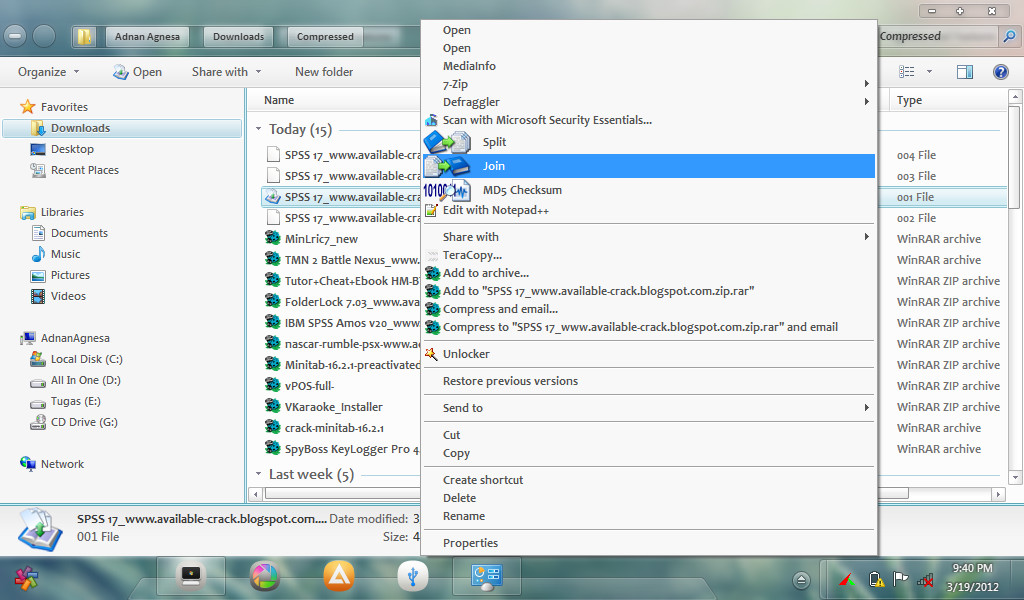Click the MD5 Checksum waveform icon
This screenshot has height=600, width=1024.
(x=447, y=190)
